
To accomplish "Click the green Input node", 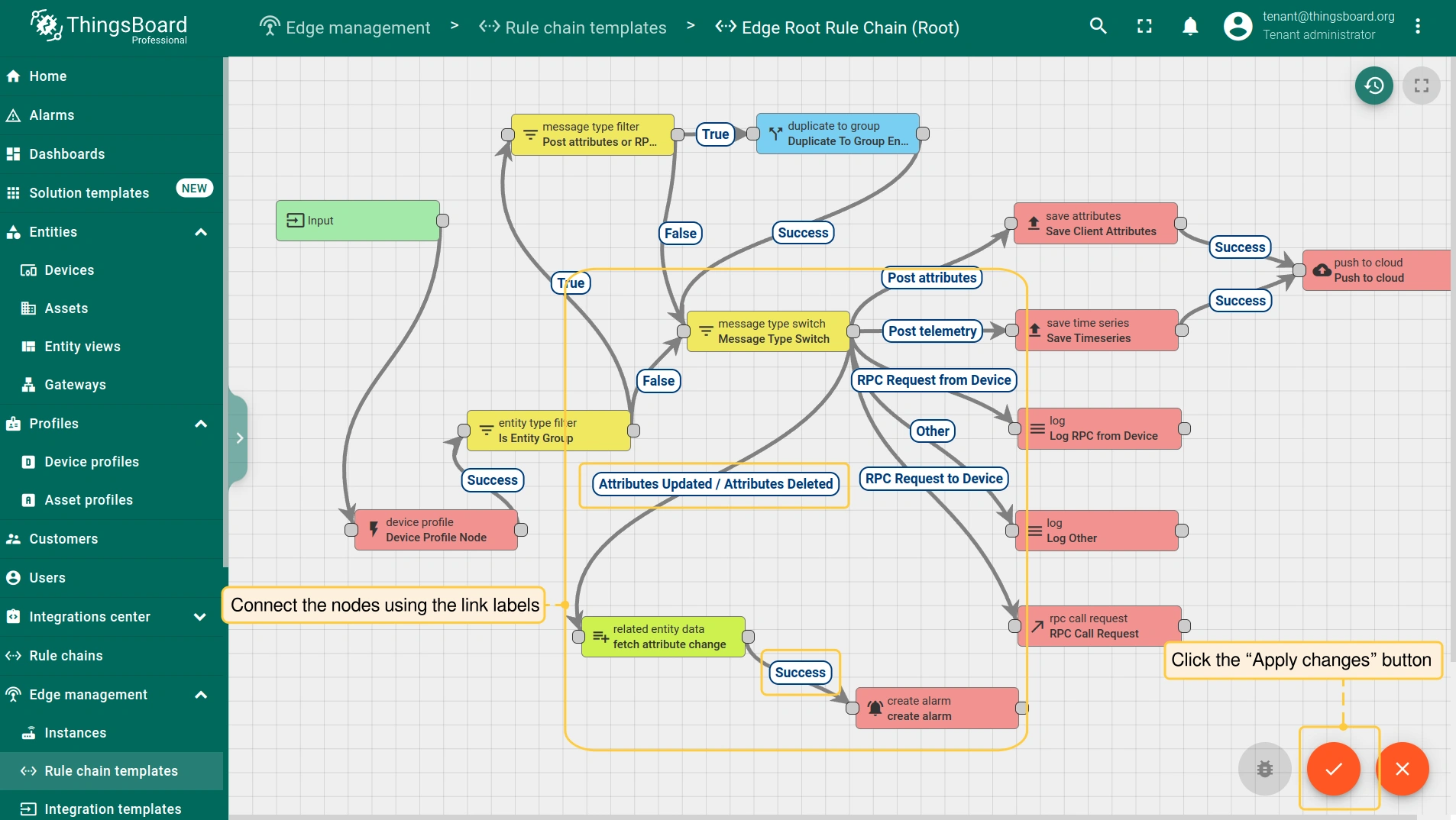I will (358, 221).
